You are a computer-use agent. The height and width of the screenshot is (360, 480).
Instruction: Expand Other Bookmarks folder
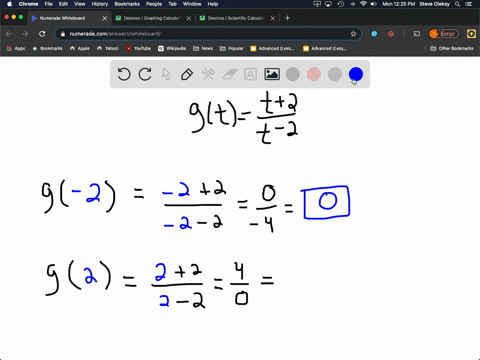pyautogui.click(x=452, y=48)
